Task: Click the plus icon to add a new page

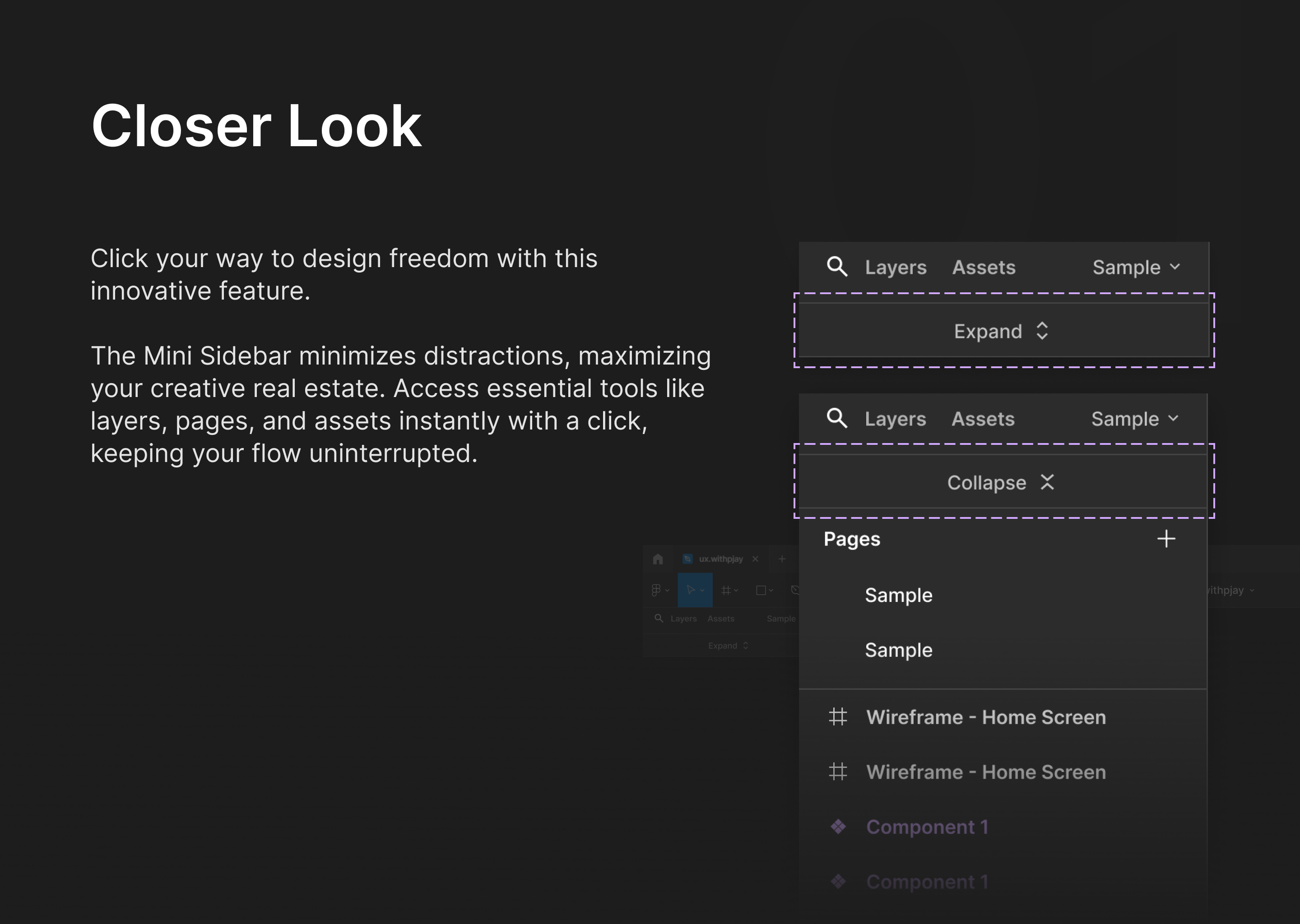Action: click(1167, 538)
